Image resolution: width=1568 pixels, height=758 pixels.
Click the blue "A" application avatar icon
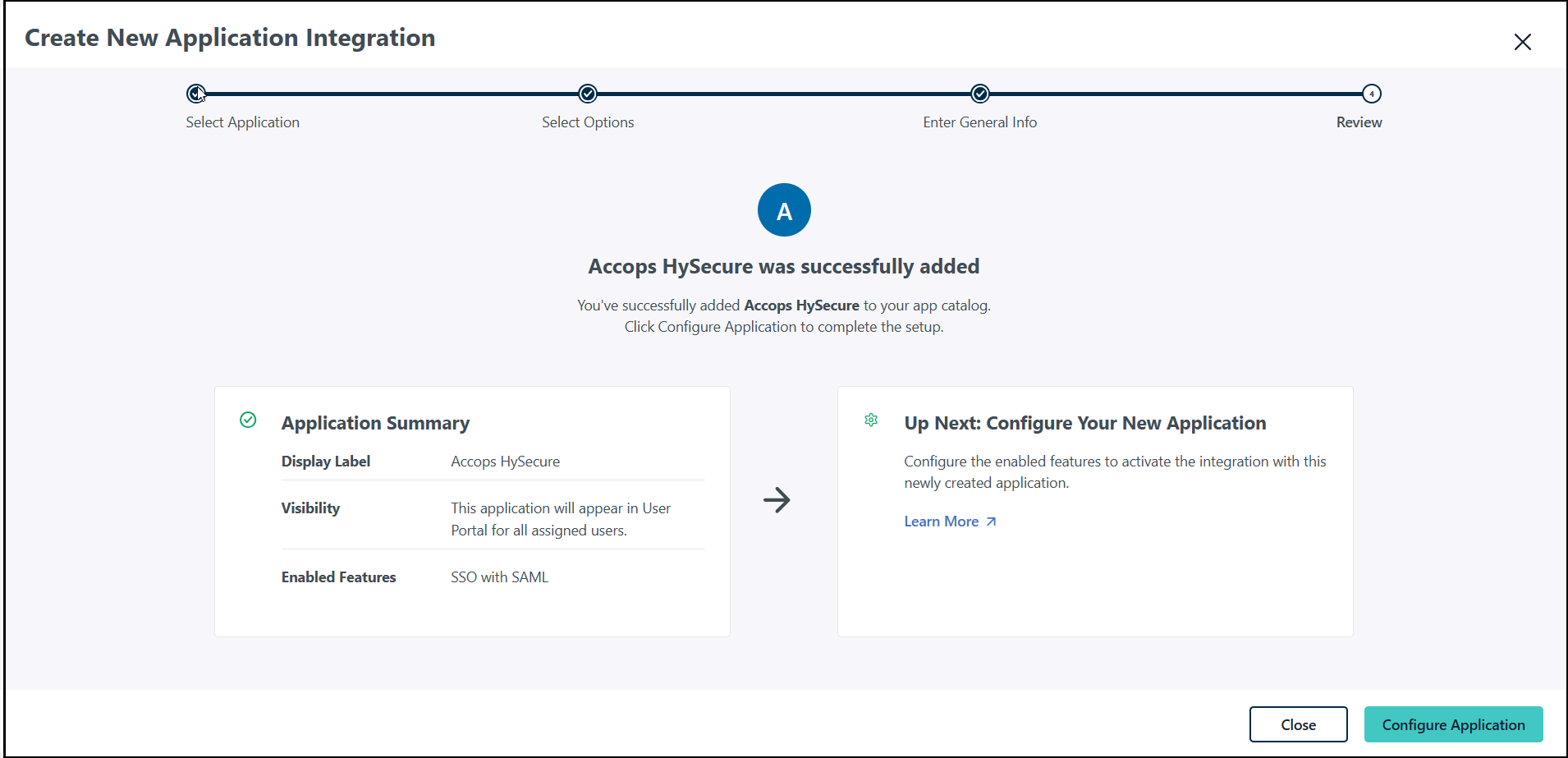784,210
